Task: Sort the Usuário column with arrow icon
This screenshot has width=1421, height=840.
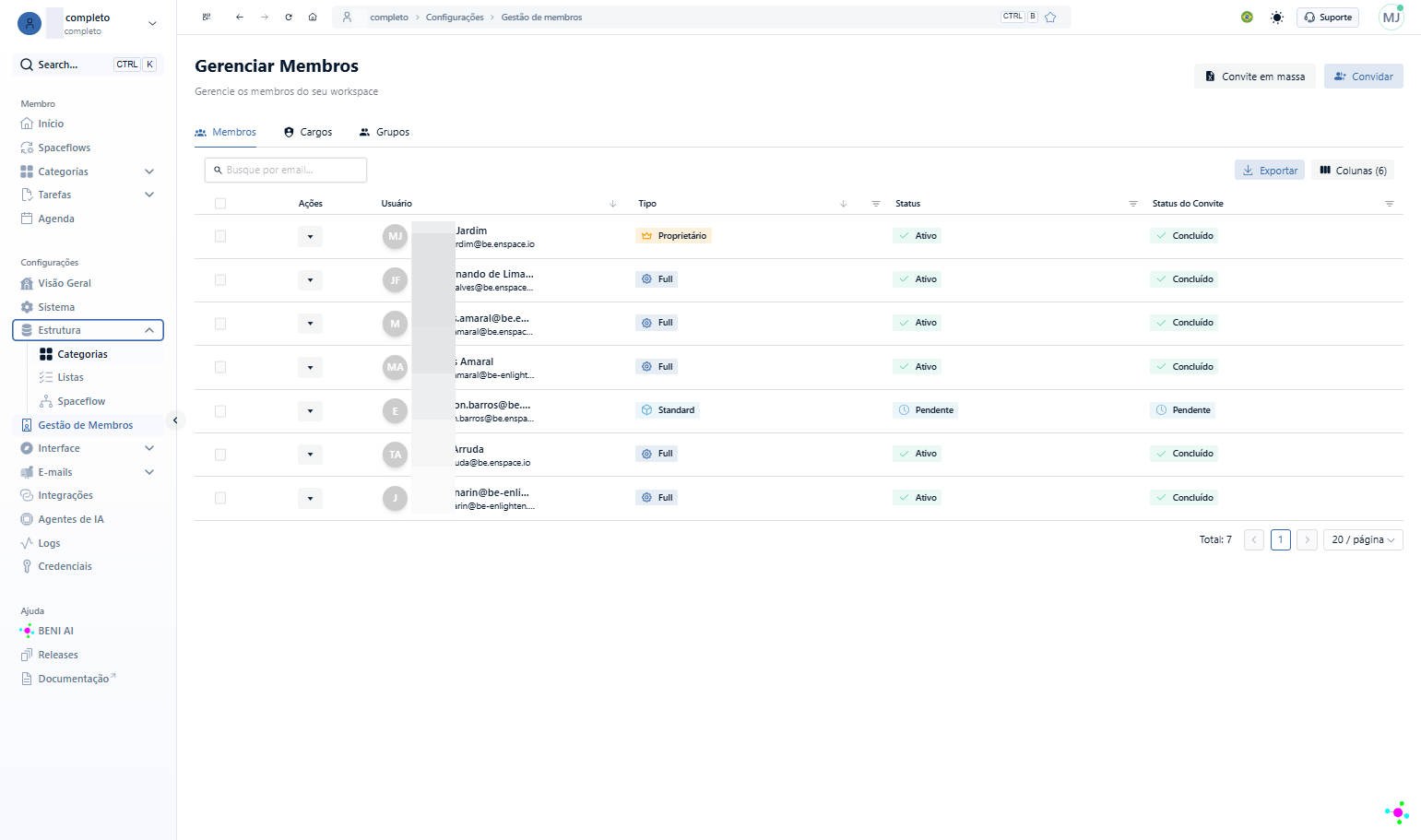Action: pyautogui.click(x=613, y=204)
